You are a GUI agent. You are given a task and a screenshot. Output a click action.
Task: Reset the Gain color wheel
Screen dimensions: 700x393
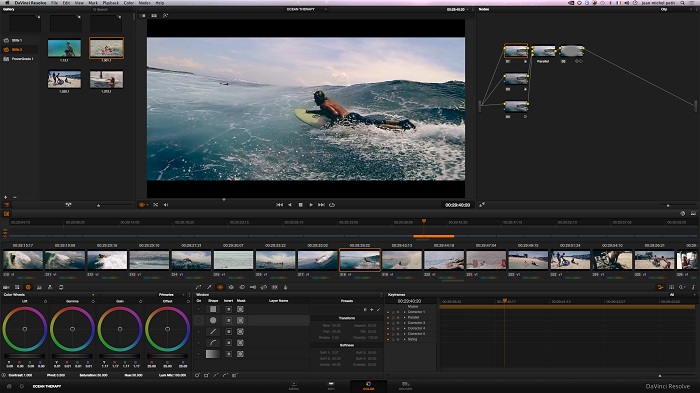[141, 301]
